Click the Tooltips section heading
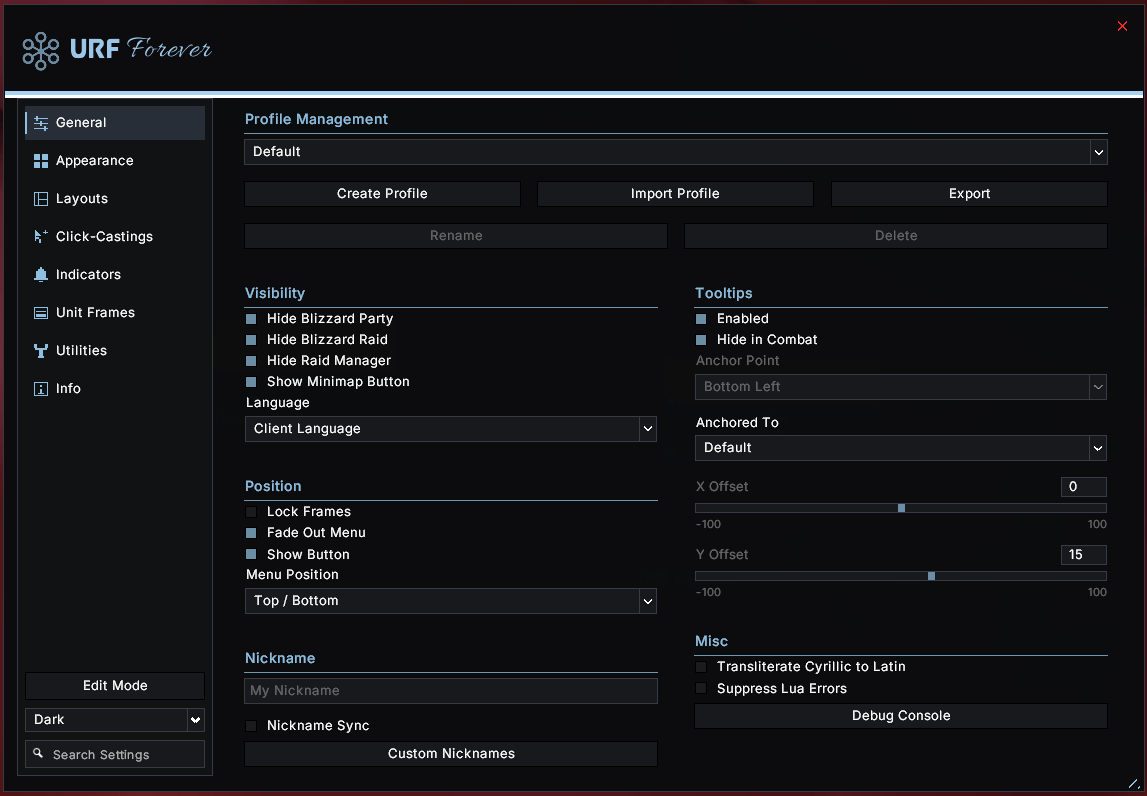Image resolution: width=1147 pixels, height=796 pixels. pyautogui.click(x=723, y=293)
